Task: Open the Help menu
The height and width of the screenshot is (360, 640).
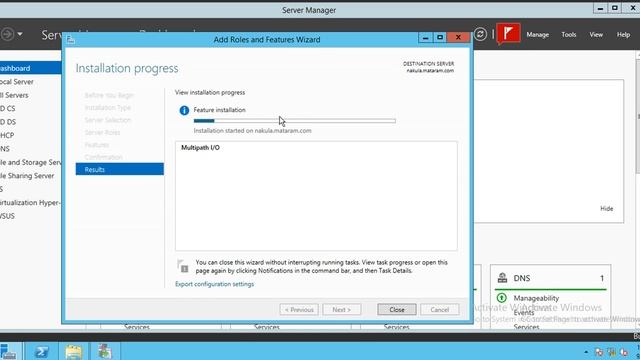Action: 623,35
